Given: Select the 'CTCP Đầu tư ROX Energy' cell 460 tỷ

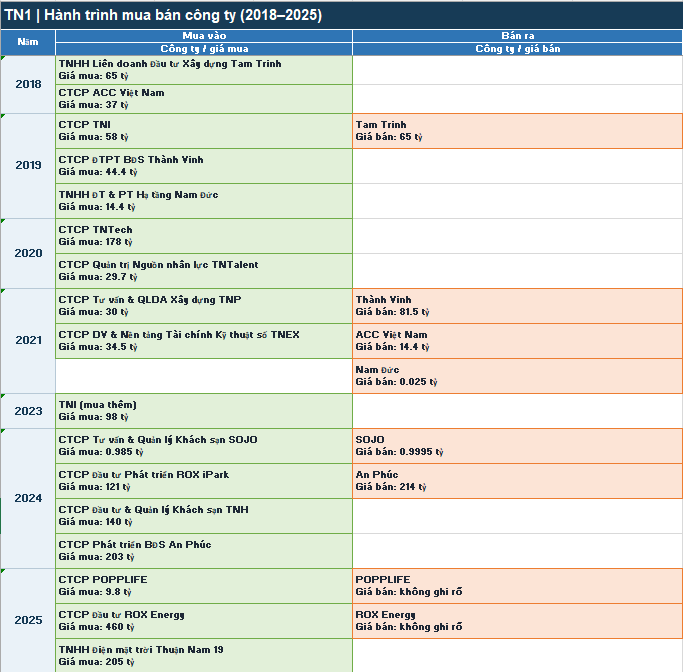Looking at the screenshot, I should [x=204, y=621].
